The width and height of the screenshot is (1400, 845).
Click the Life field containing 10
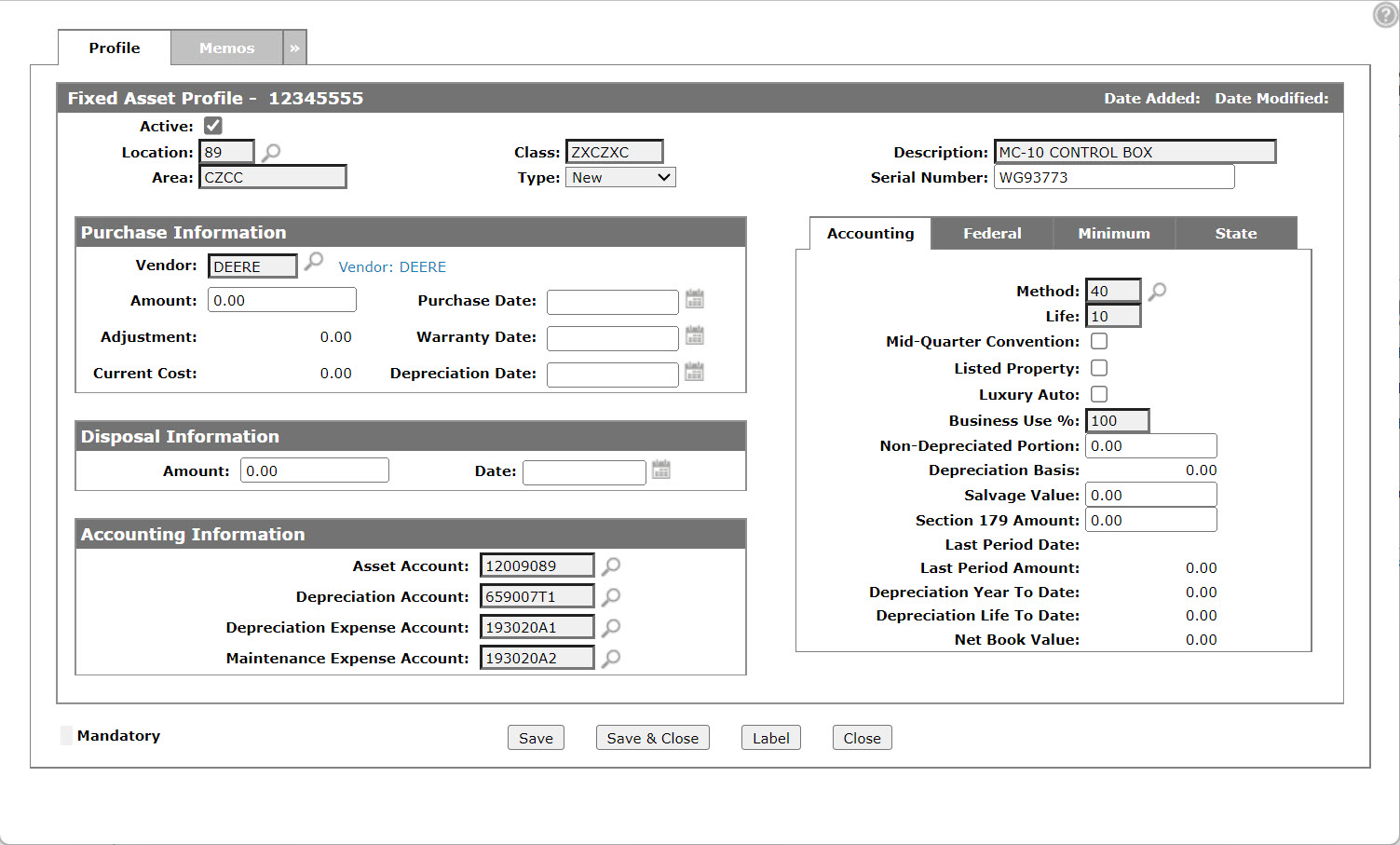(1113, 316)
